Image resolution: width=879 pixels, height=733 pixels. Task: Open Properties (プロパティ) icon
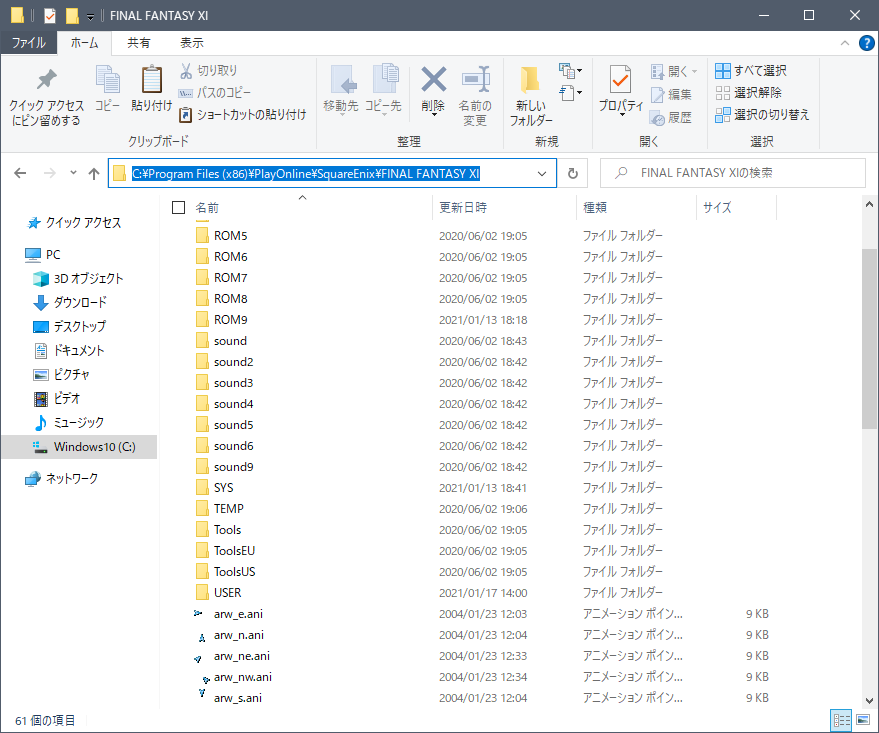621,90
